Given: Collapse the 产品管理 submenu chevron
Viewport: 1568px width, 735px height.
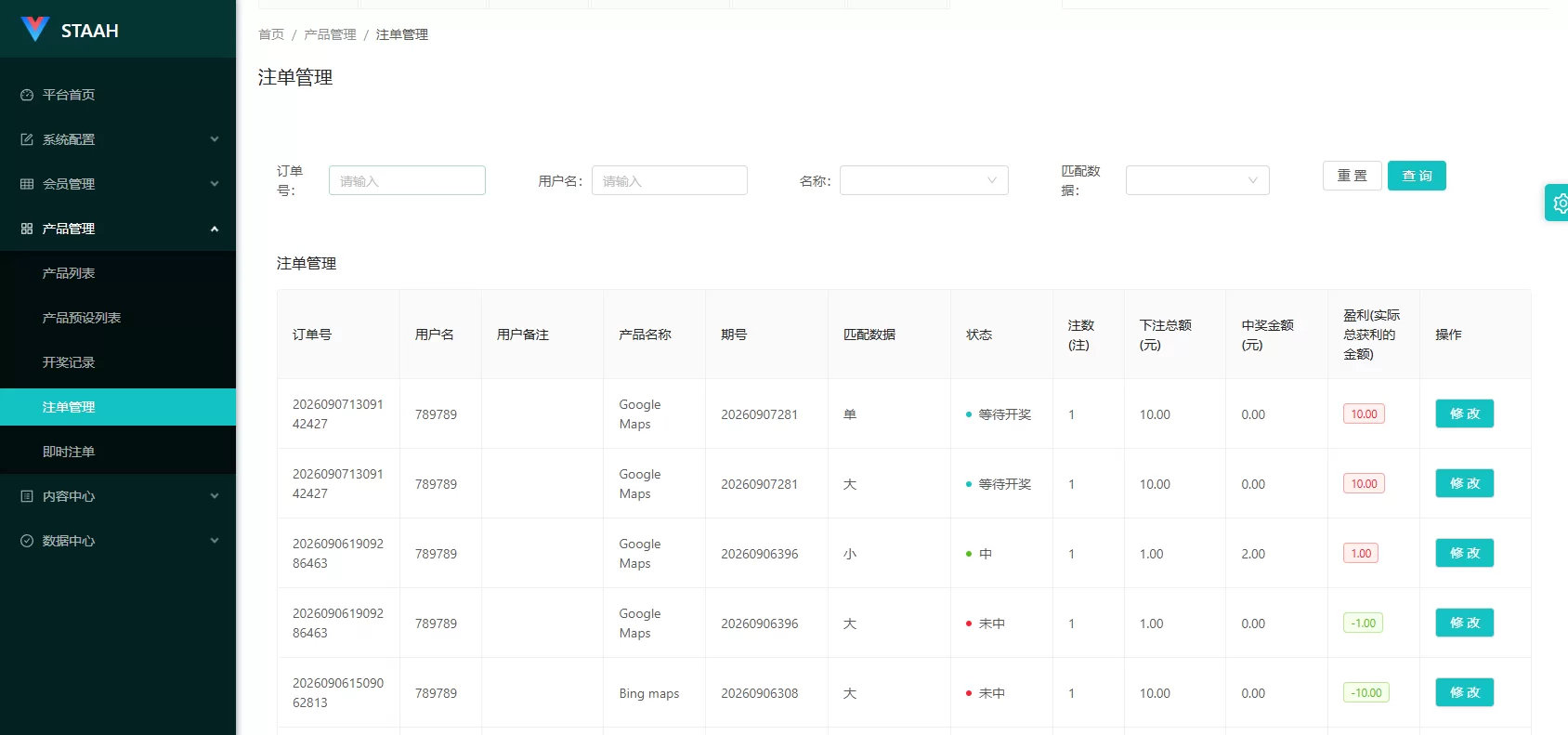Looking at the screenshot, I should click(x=215, y=229).
